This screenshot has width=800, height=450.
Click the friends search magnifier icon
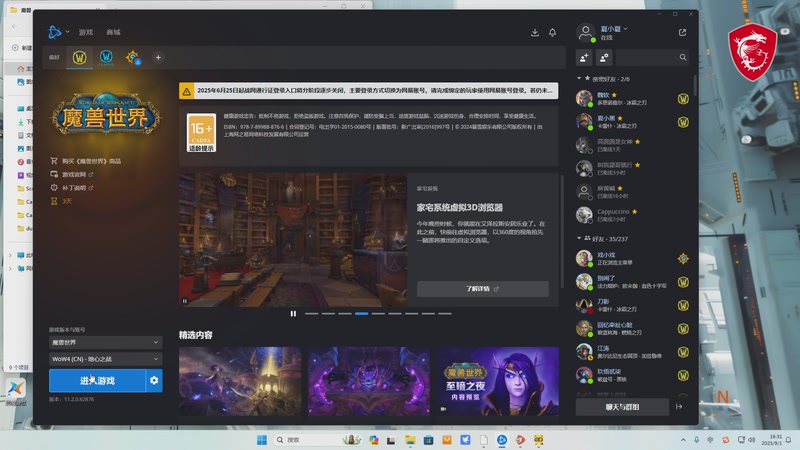pos(683,57)
